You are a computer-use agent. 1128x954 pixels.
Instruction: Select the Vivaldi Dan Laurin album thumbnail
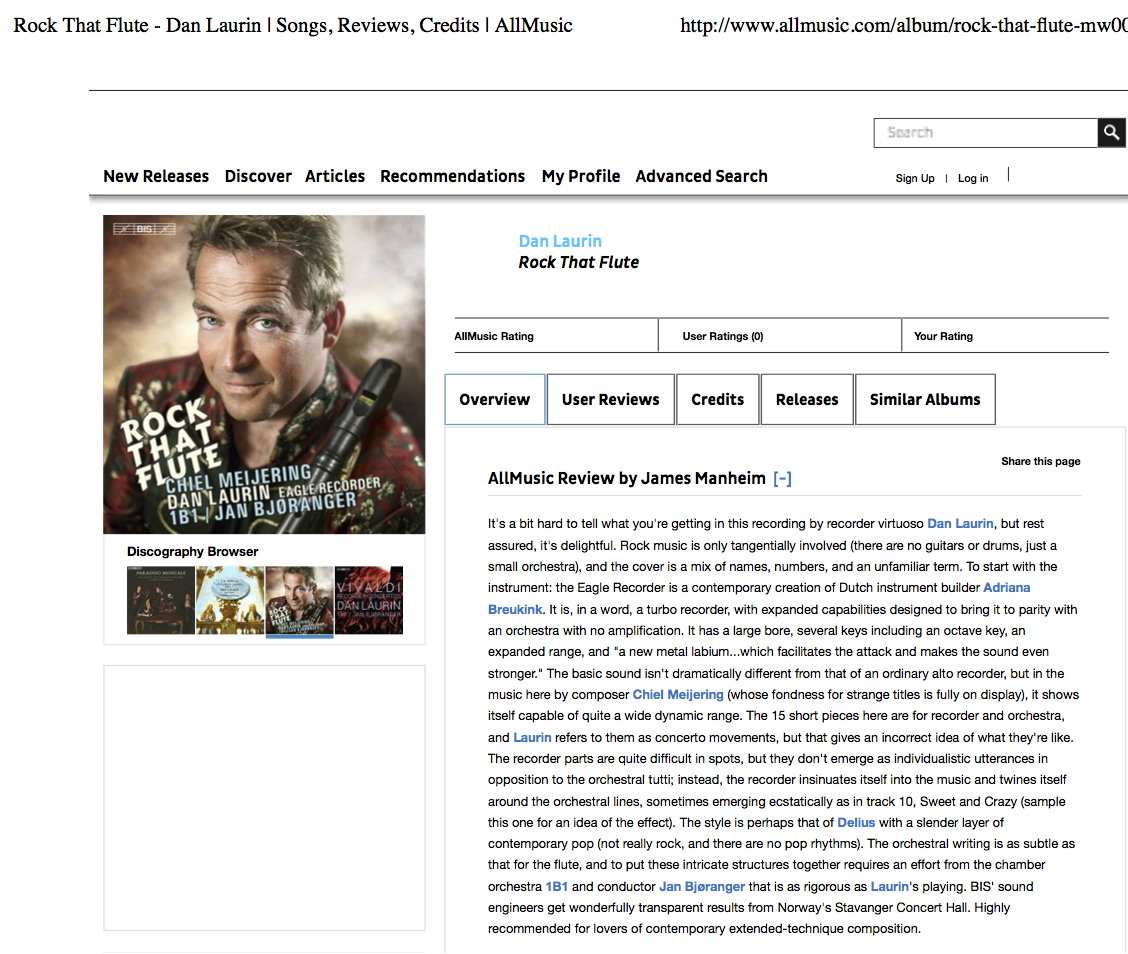click(369, 600)
